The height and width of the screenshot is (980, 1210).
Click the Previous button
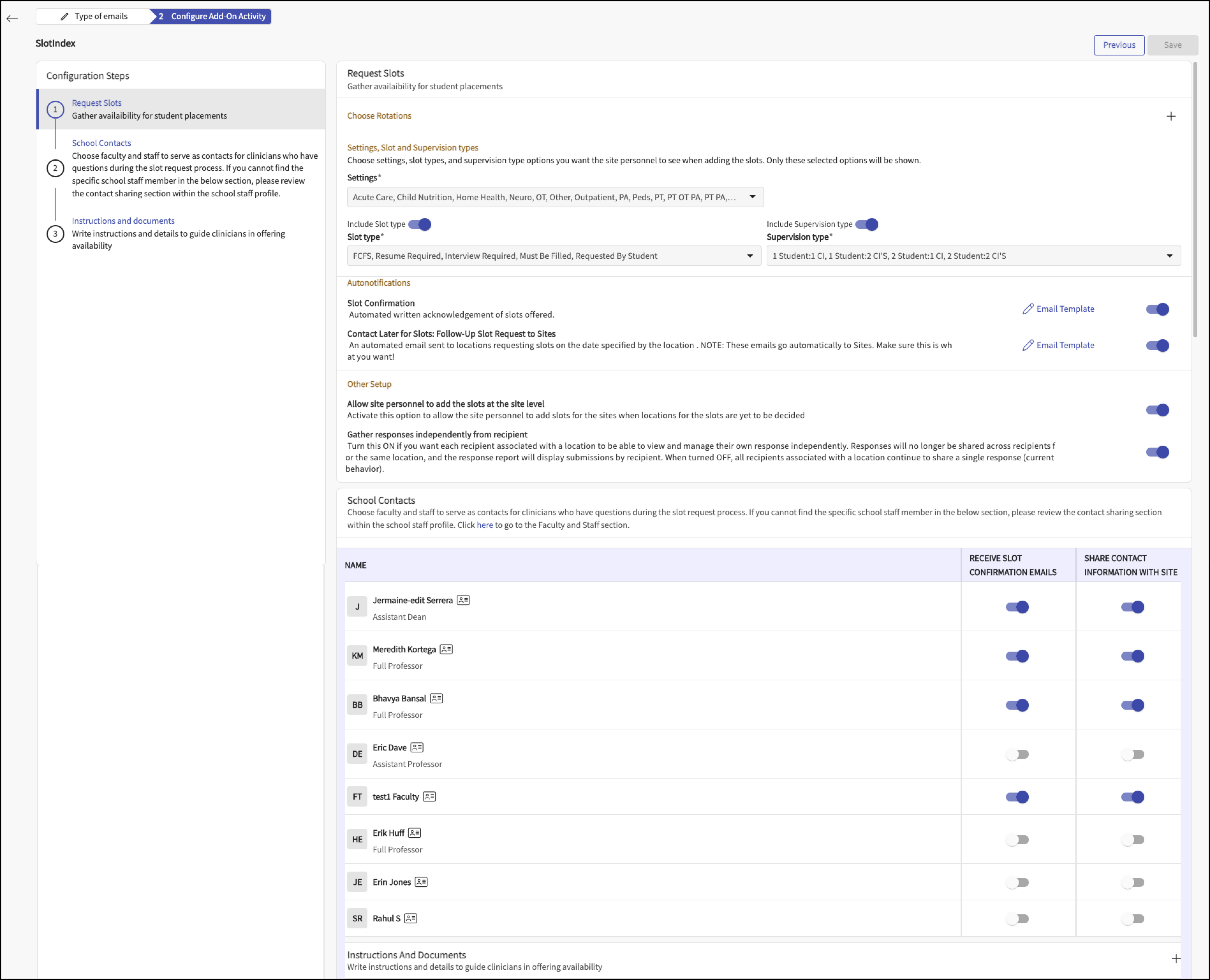[x=1118, y=45]
